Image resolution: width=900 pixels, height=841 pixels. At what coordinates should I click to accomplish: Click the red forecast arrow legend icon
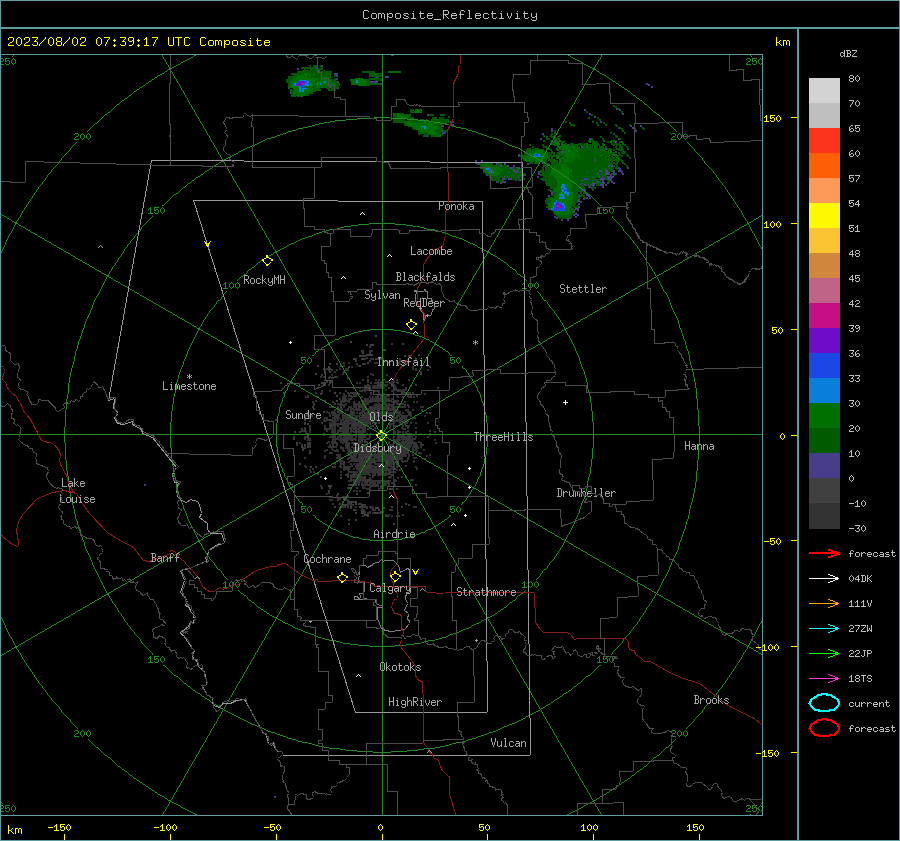pyautogui.click(x=824, y=553)
